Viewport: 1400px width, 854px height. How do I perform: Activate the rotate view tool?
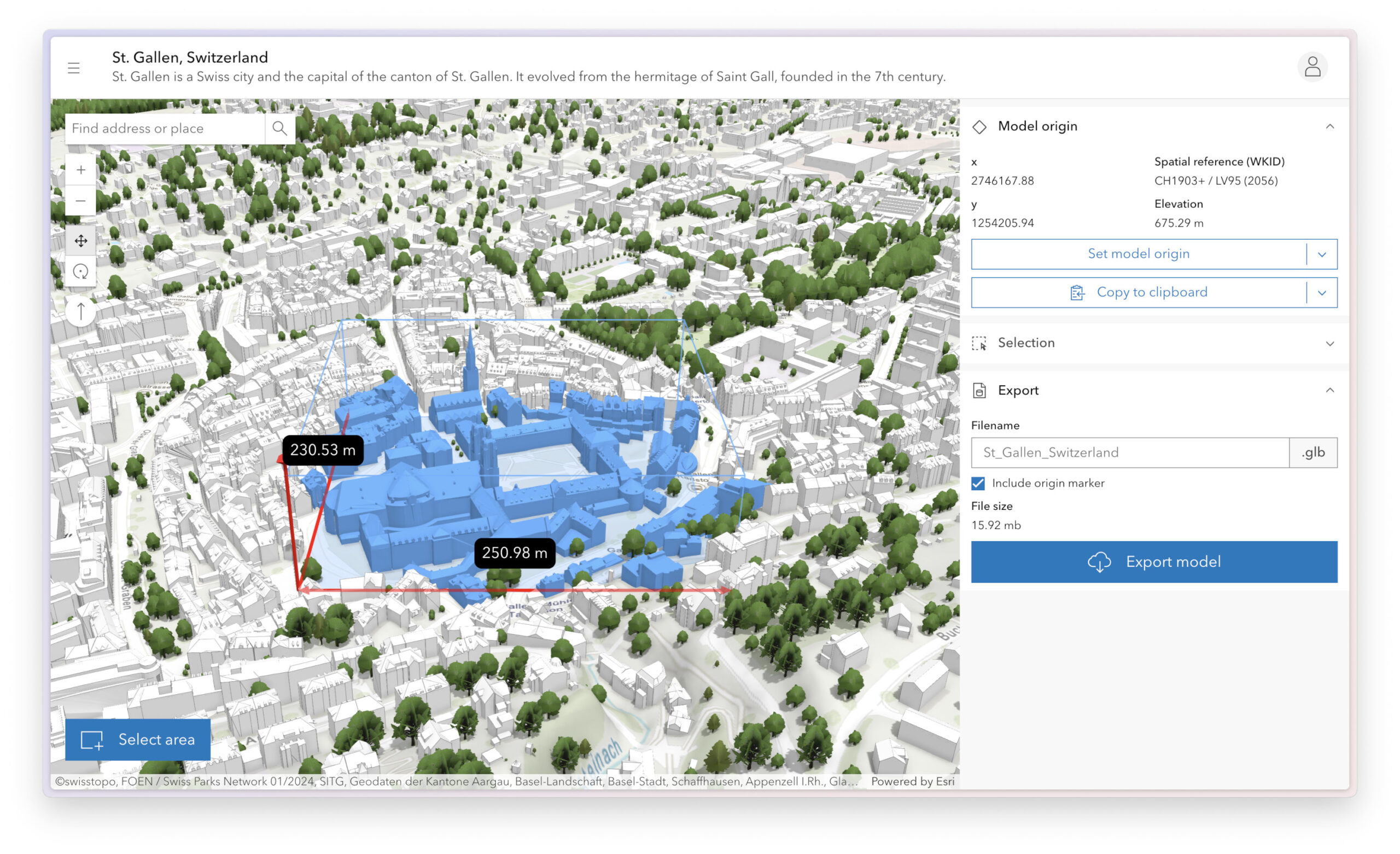point(80,272)
